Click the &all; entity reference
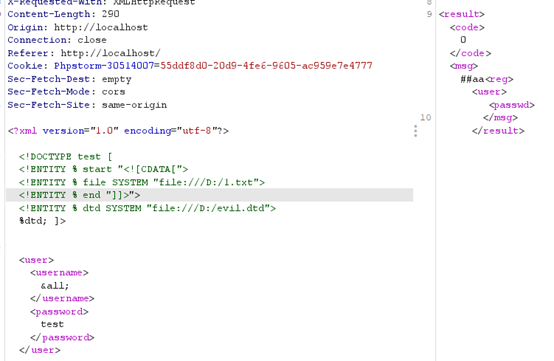 click(x=55, y=286)
